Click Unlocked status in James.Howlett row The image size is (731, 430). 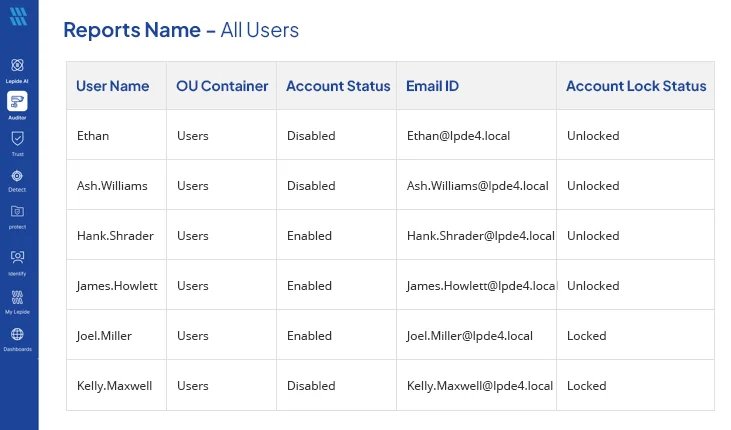point(593,285)
